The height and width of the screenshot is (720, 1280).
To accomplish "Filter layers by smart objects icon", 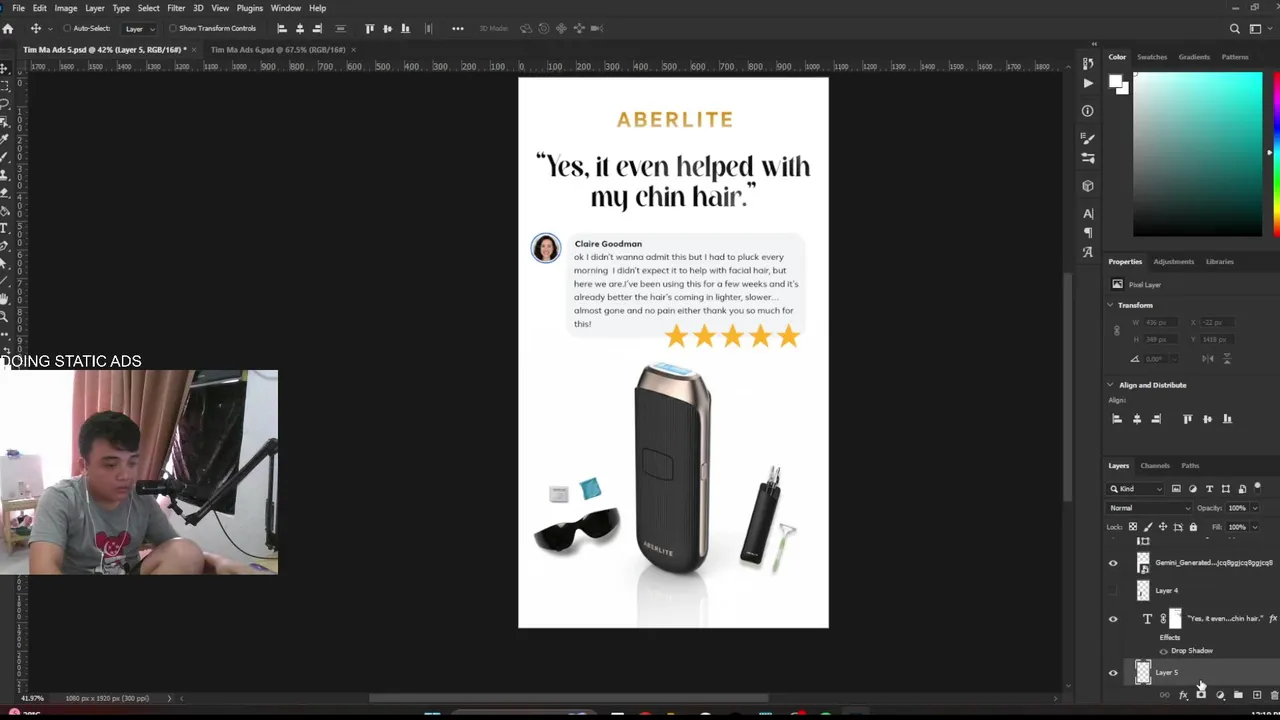I will point(1242,489).
